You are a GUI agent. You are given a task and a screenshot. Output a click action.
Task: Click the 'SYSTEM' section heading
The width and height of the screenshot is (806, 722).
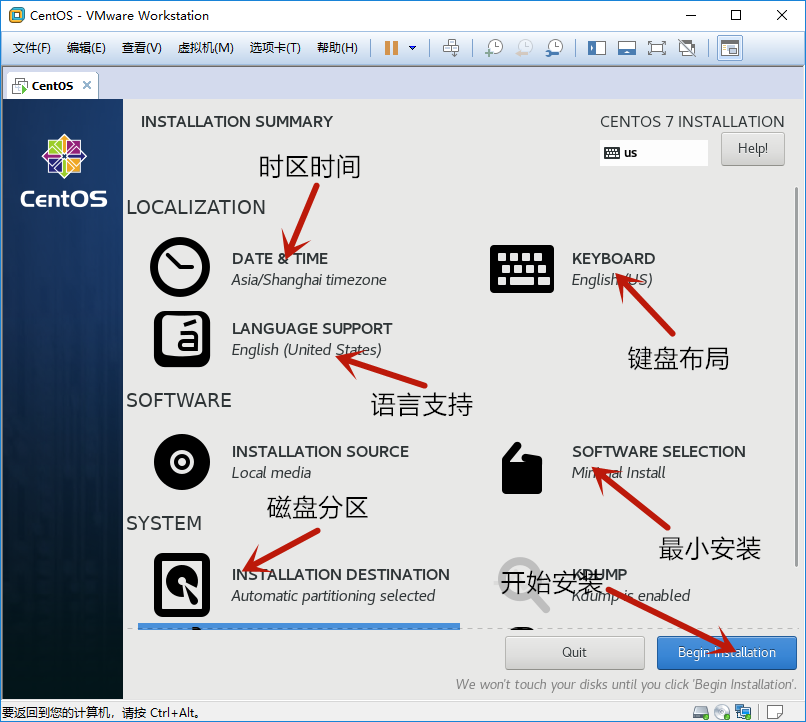(x=164, y=523)
